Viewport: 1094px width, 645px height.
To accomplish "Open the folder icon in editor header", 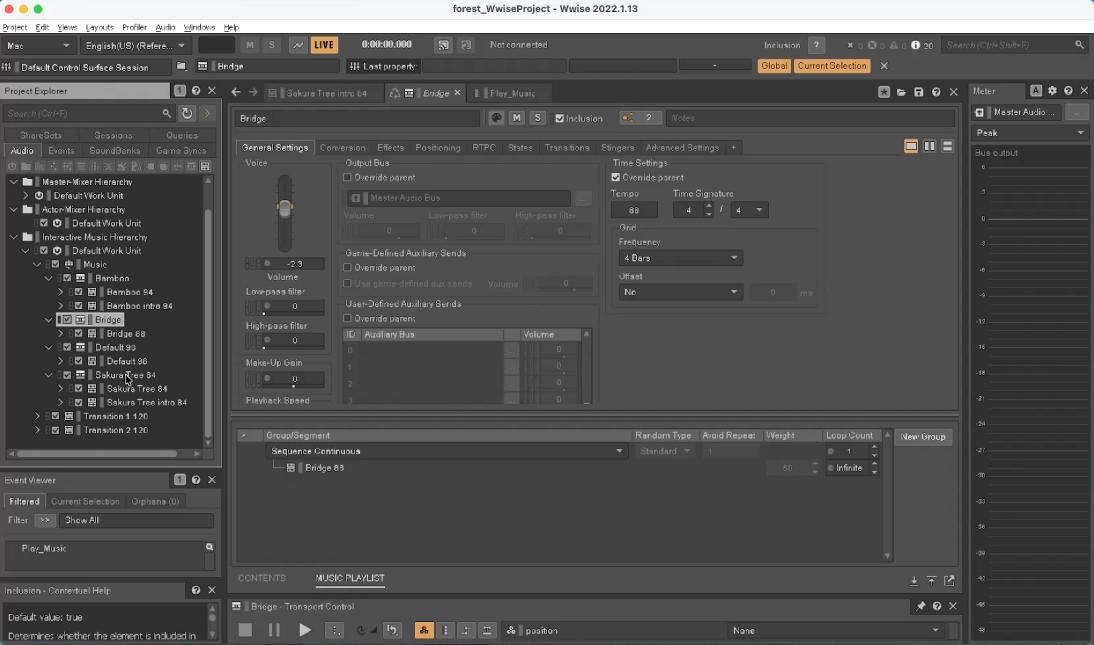I will 901,92.
